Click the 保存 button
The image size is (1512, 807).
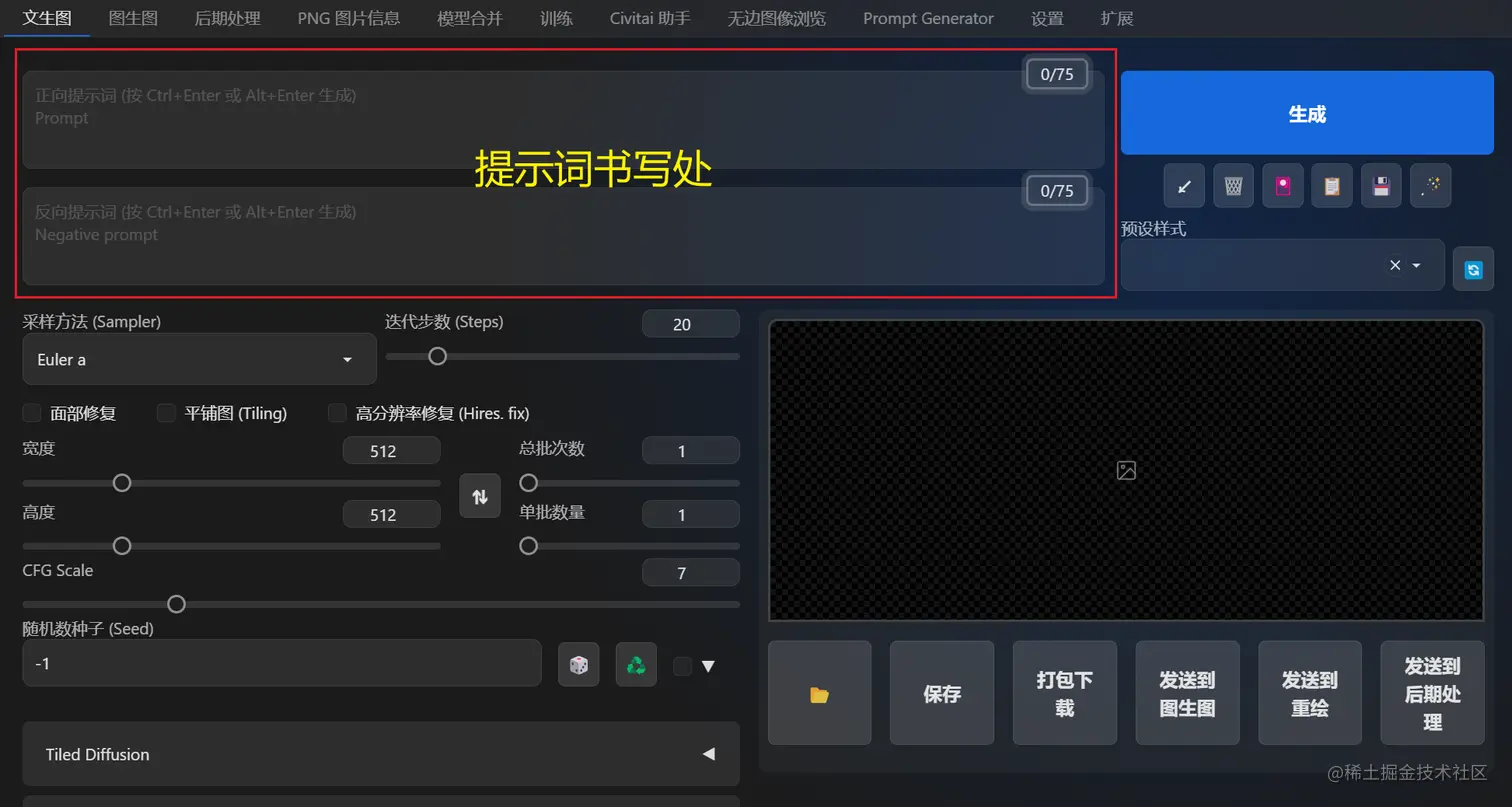(x=942, y=693)
